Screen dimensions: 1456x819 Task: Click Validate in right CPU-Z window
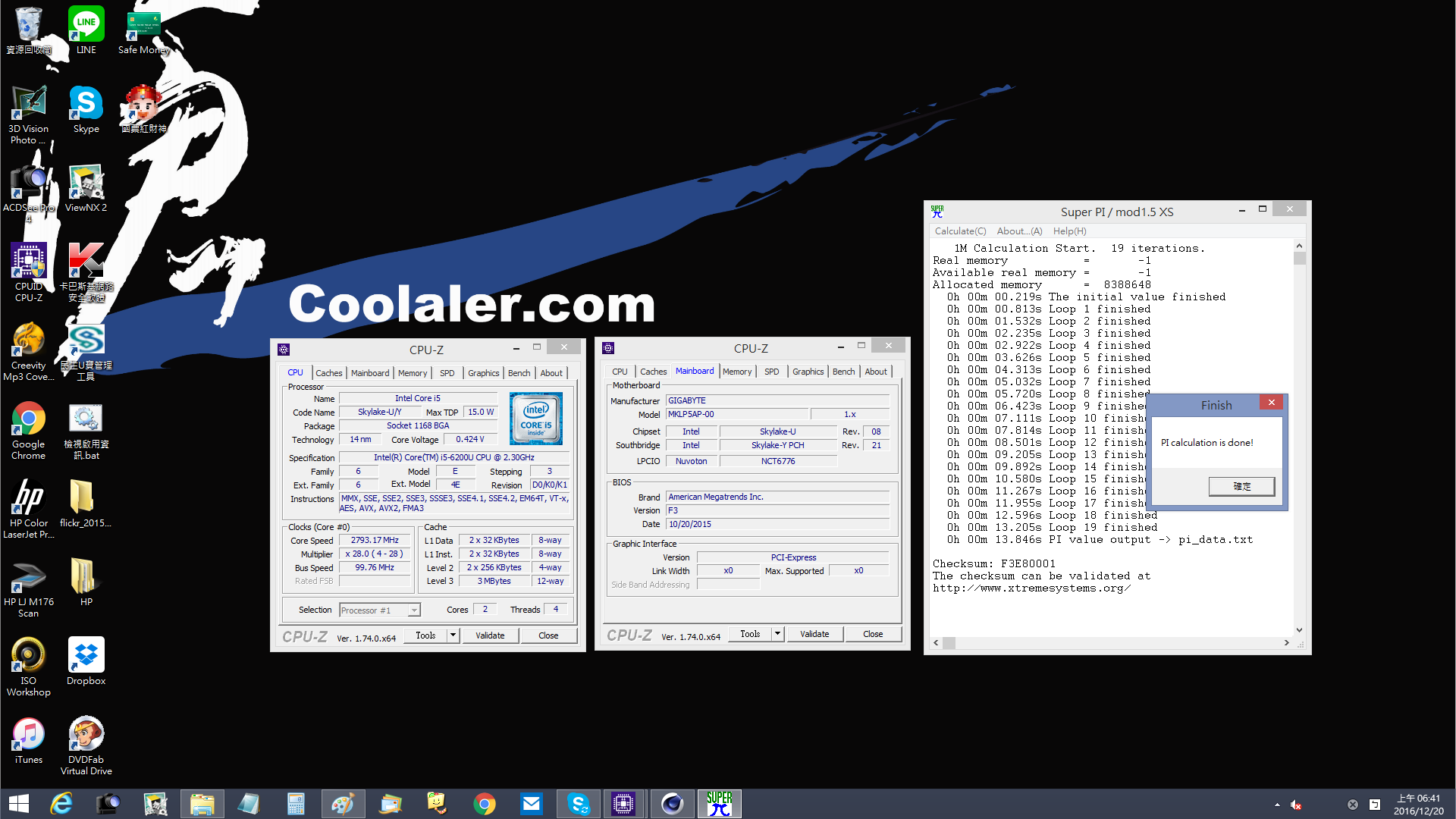(x=814, y=634)
